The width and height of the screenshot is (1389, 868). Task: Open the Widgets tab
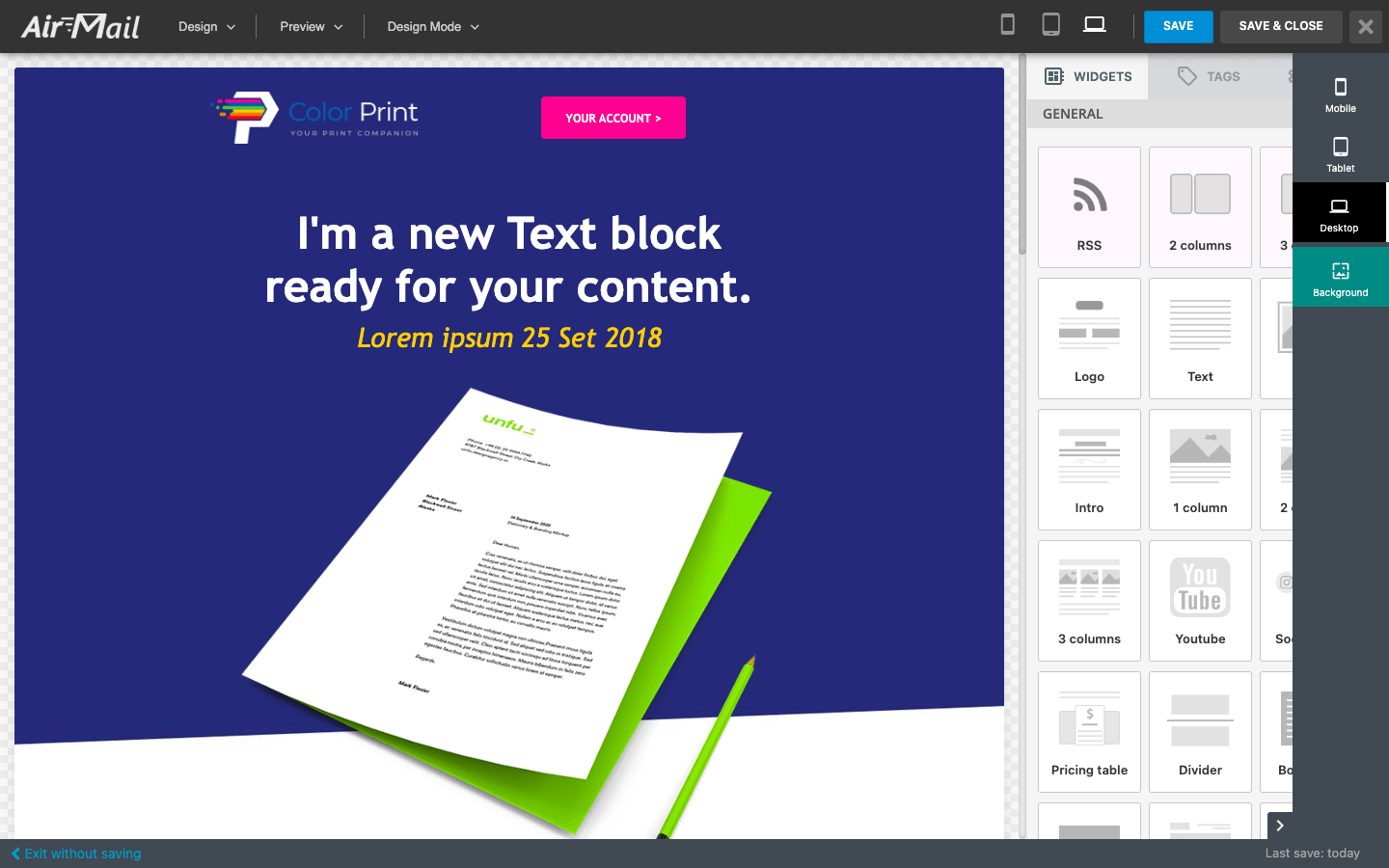[x=1088, y=76]
